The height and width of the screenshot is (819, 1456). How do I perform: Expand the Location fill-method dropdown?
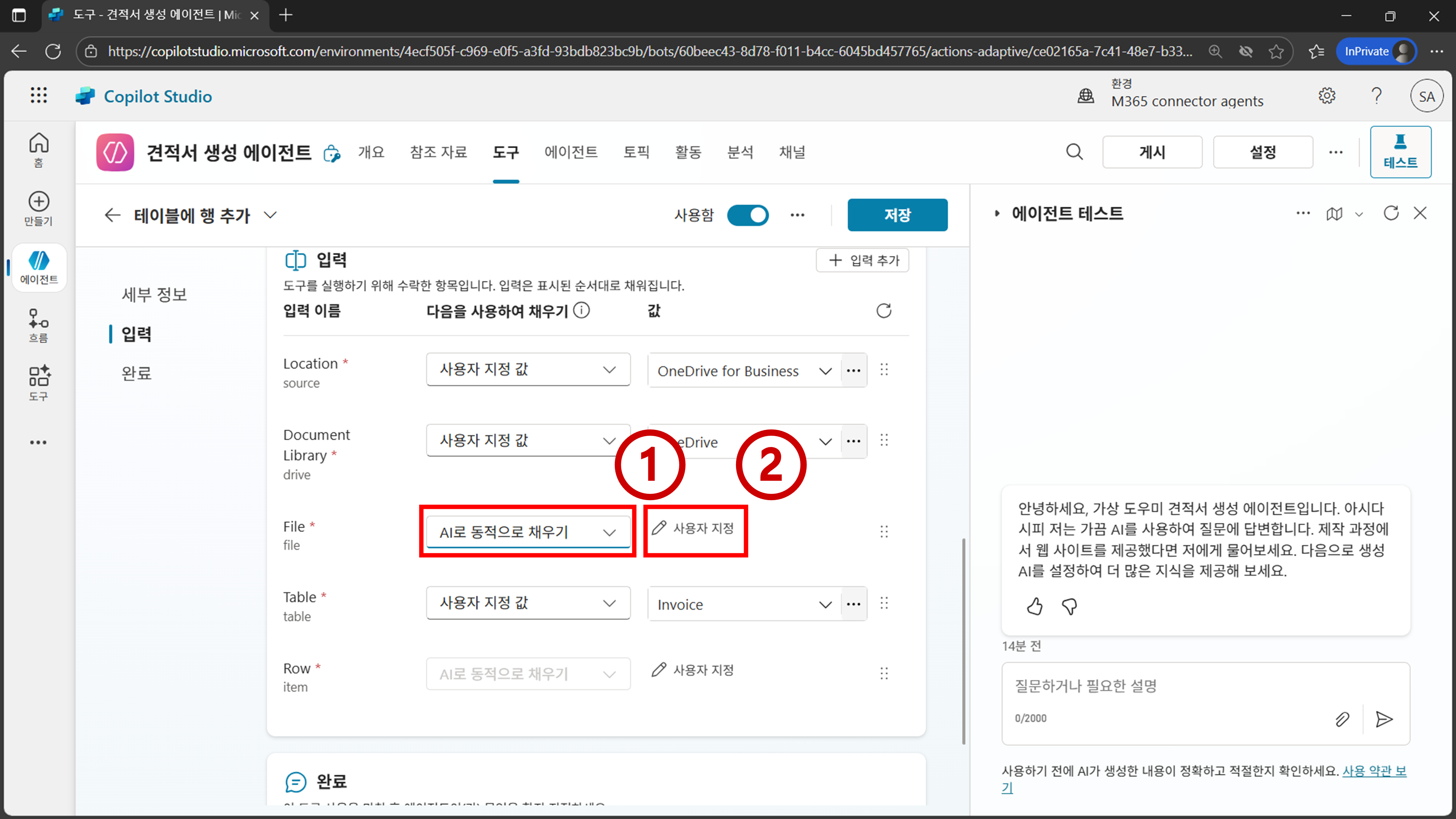pyautogui.click(x=528, y=370)
